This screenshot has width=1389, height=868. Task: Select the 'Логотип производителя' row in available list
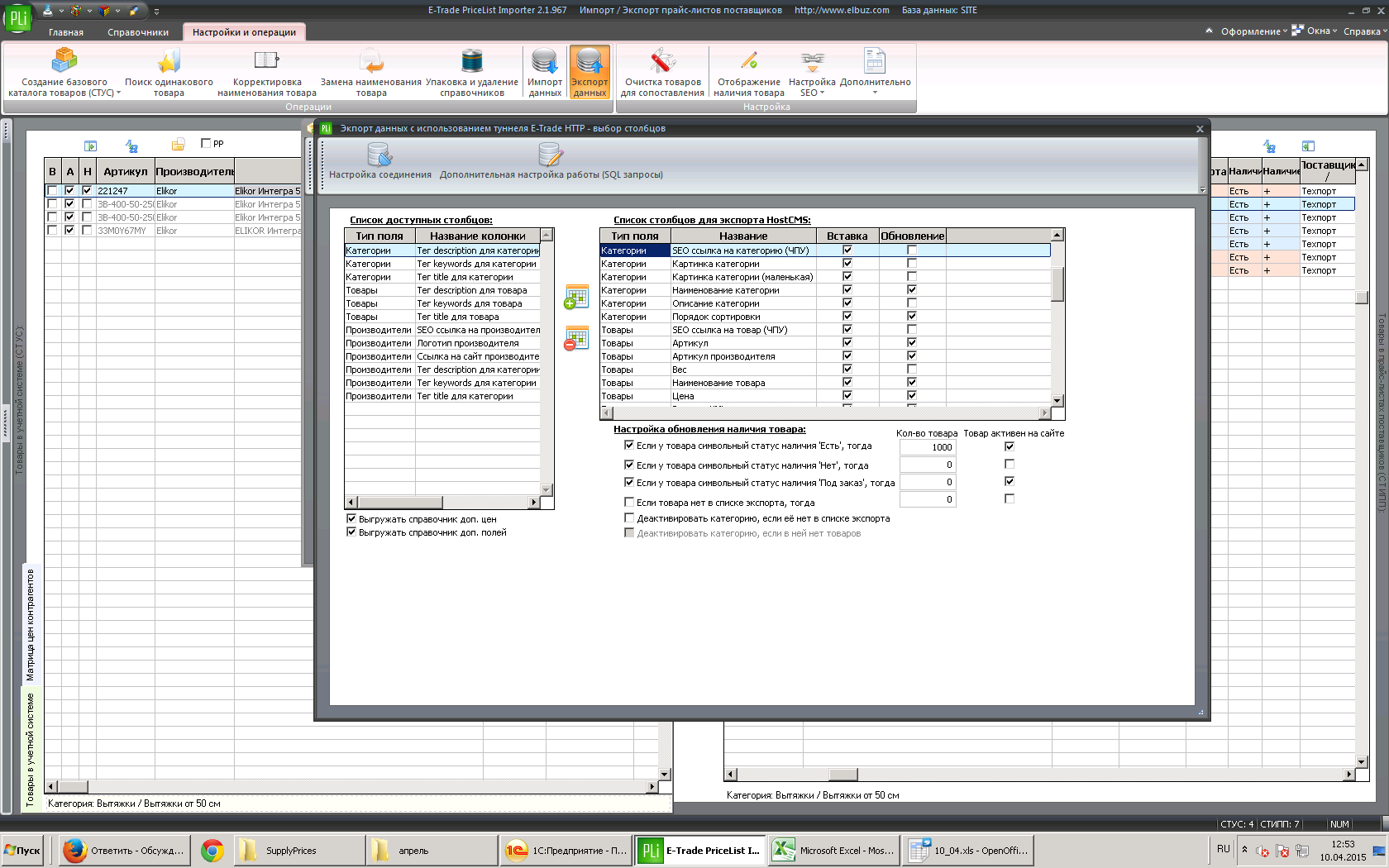point(442,343)
